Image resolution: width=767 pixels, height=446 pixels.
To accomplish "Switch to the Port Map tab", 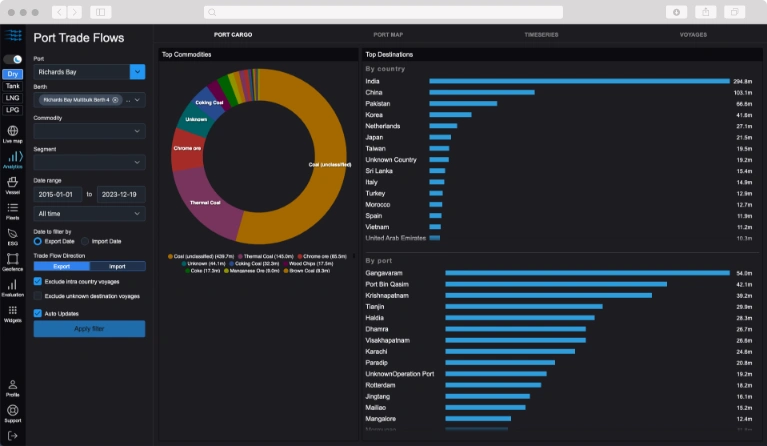I will tap(388, 35).
